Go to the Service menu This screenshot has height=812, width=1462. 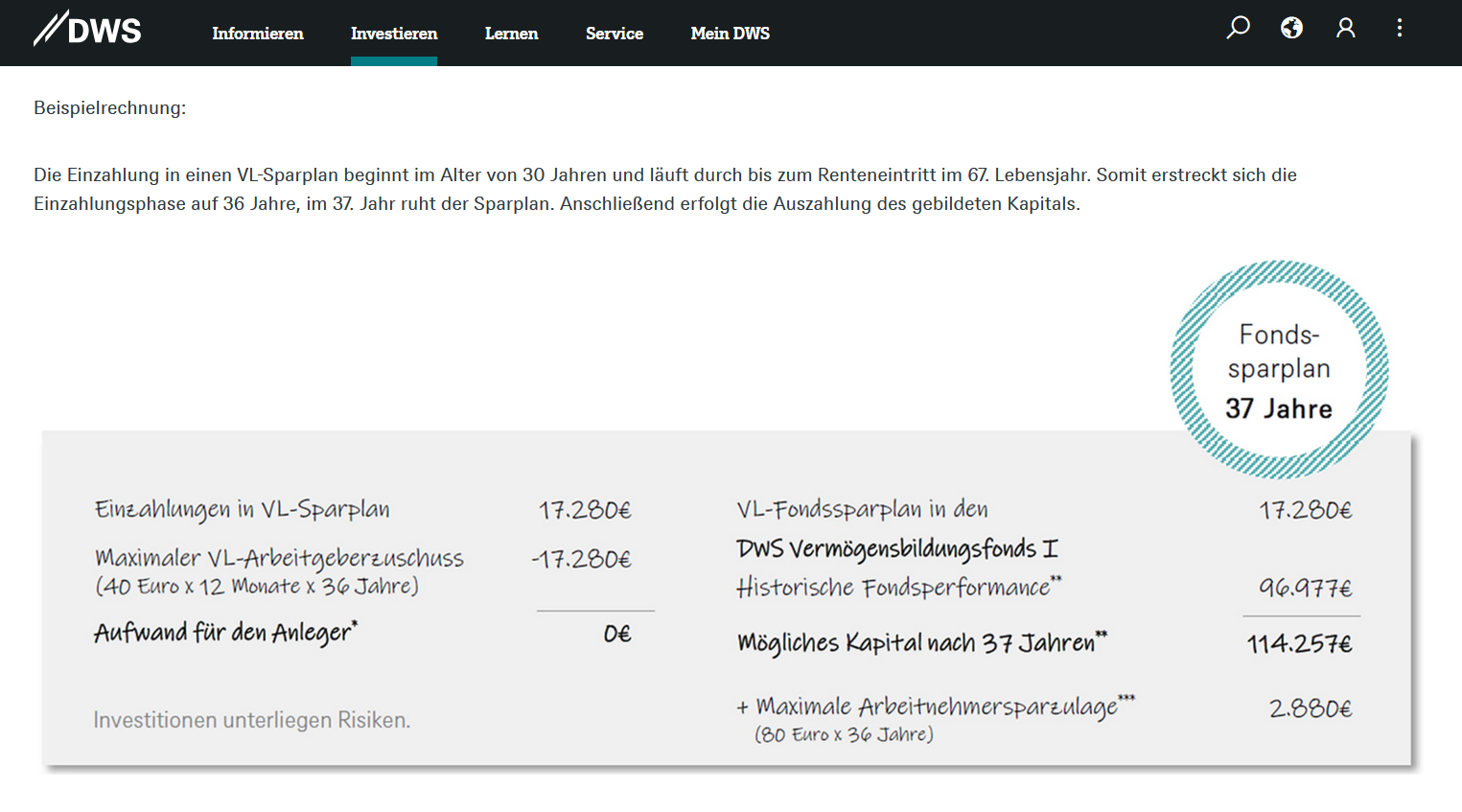614,34
